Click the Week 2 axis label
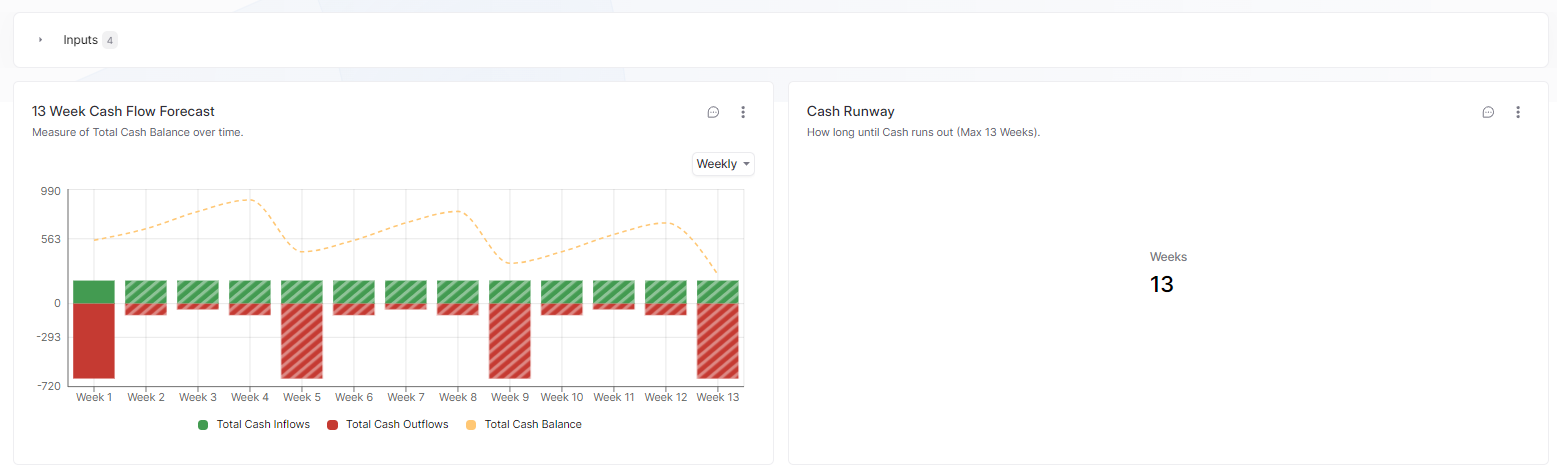This screenshot has height=474, width=1557. pyautogui.click(x=146, y=397)
